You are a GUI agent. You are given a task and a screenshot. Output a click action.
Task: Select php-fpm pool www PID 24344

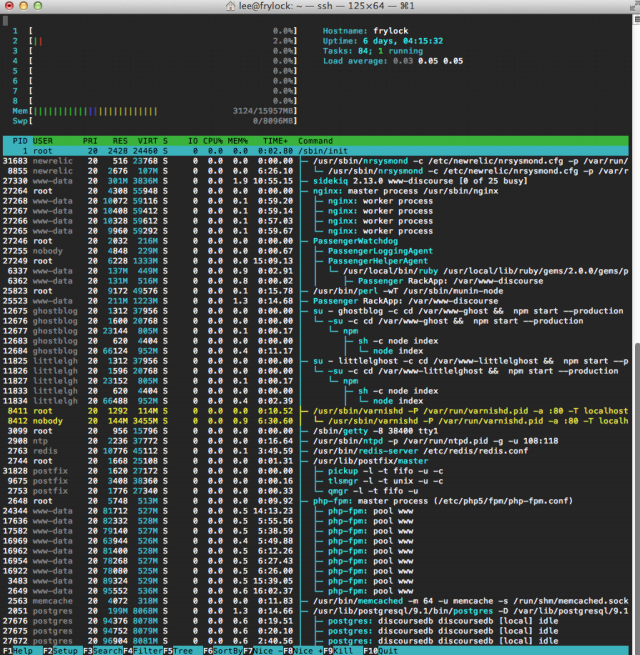tap(315, 511)
